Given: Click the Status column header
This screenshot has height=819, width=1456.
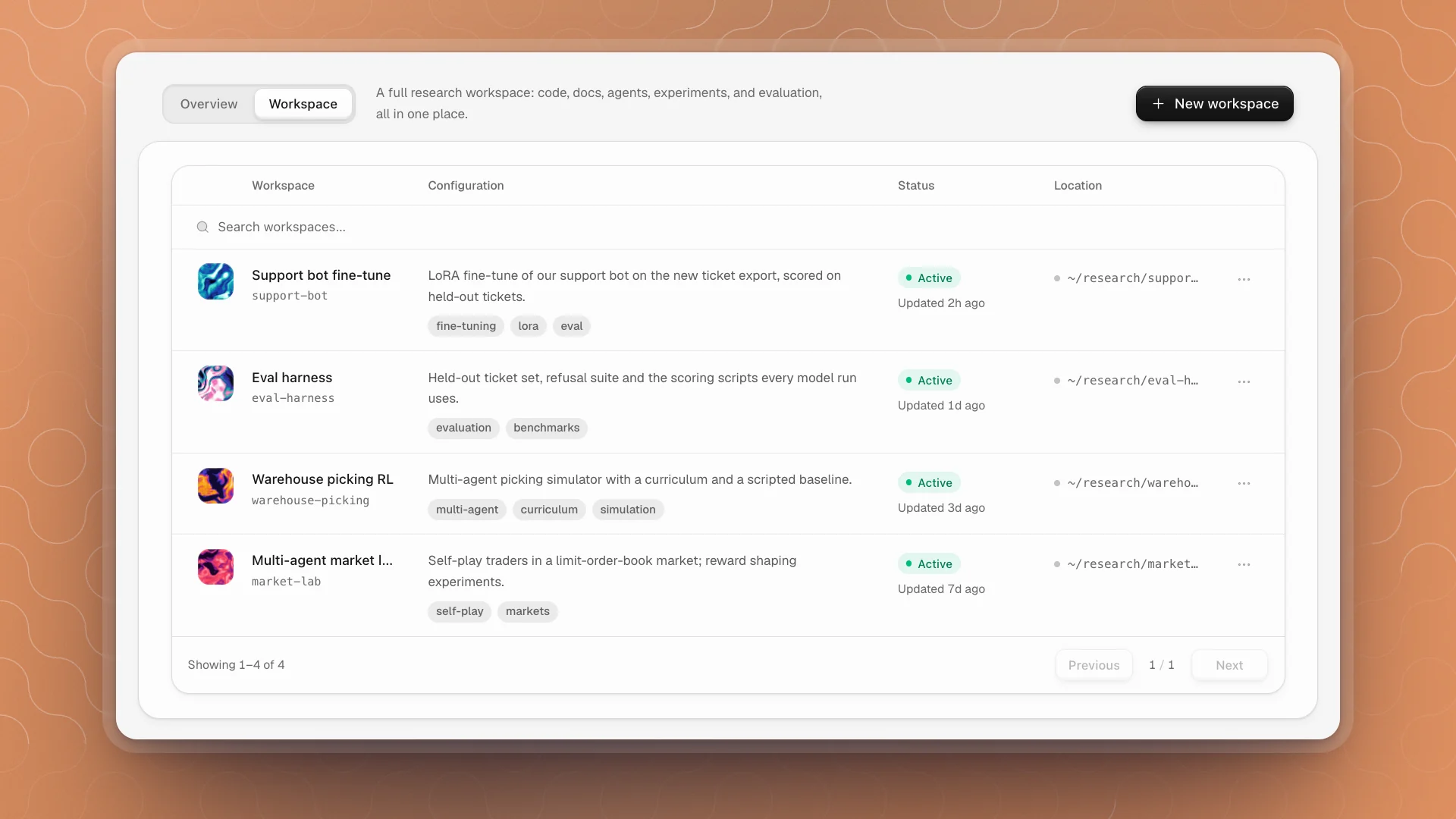Looking at the screenshot, I should pyautogui.click(x=915, y=186).
